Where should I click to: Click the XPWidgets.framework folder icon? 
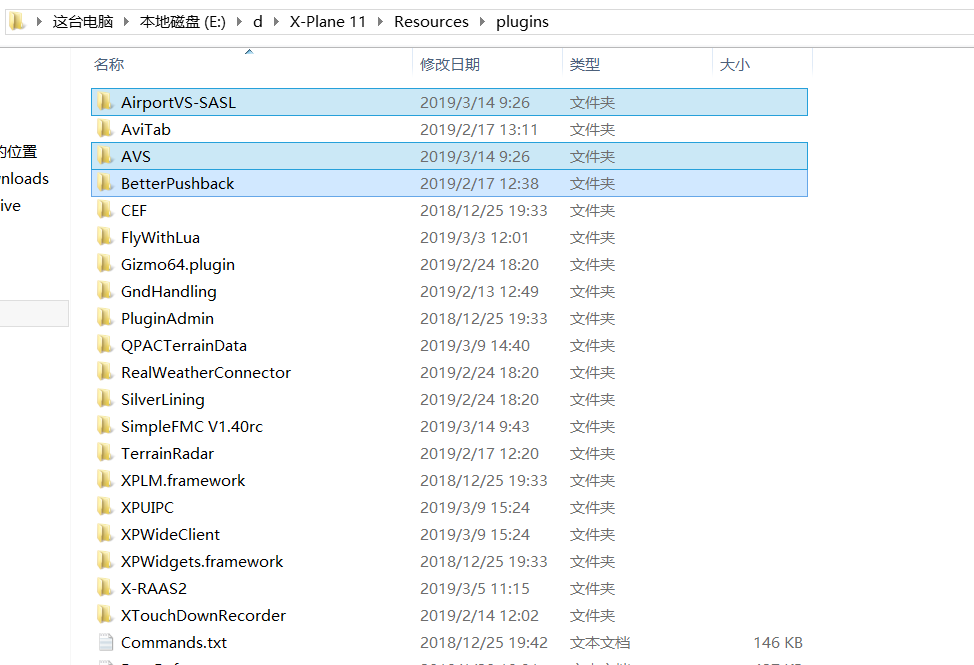click(105, 561)
